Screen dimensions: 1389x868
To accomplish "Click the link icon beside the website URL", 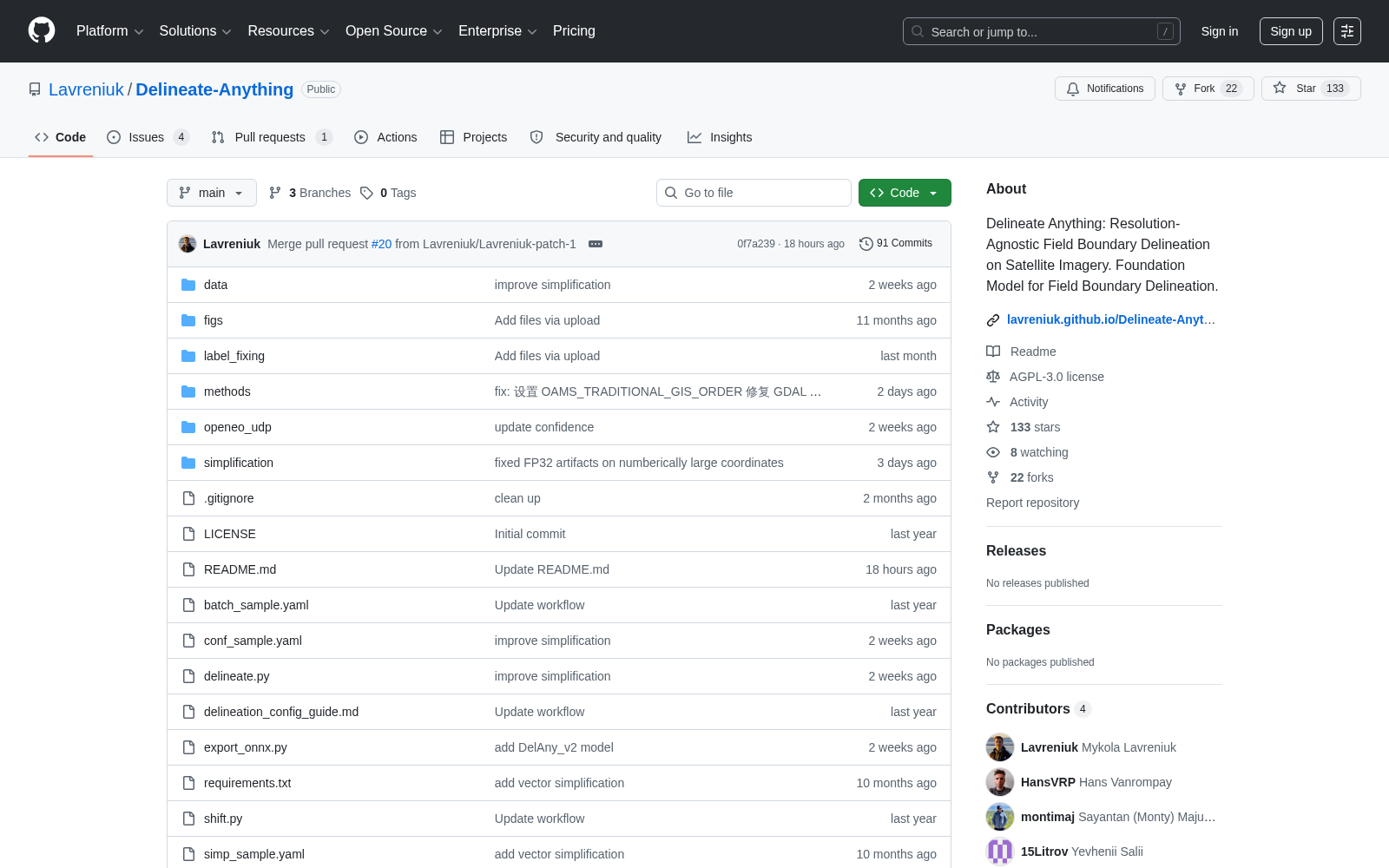I will tap(993, 320).
